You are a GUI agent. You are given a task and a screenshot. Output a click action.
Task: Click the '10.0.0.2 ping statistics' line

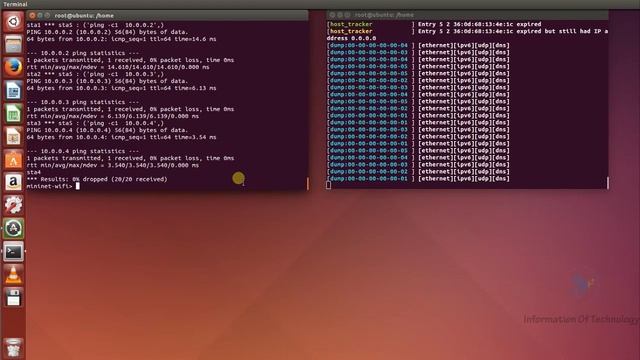pos(83,53)
